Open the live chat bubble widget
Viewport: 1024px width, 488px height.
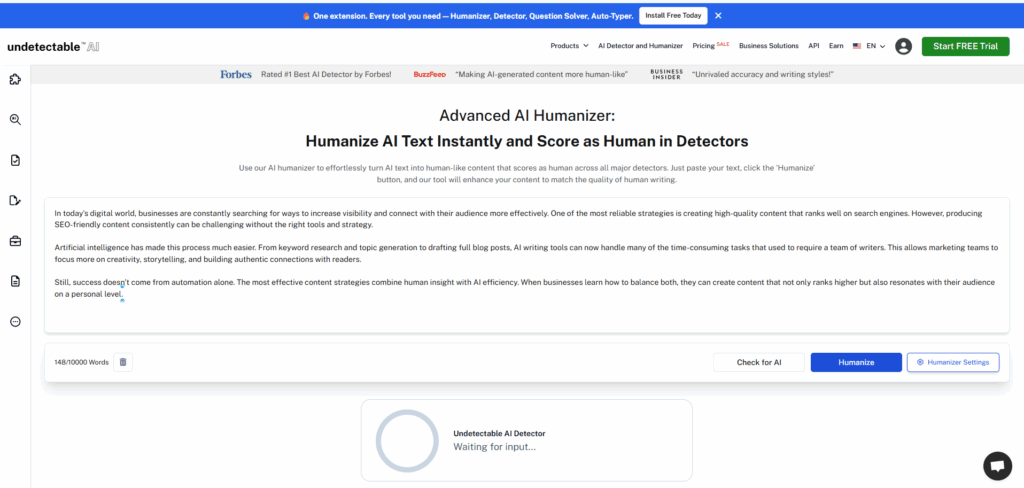click(x=997, y=465)
